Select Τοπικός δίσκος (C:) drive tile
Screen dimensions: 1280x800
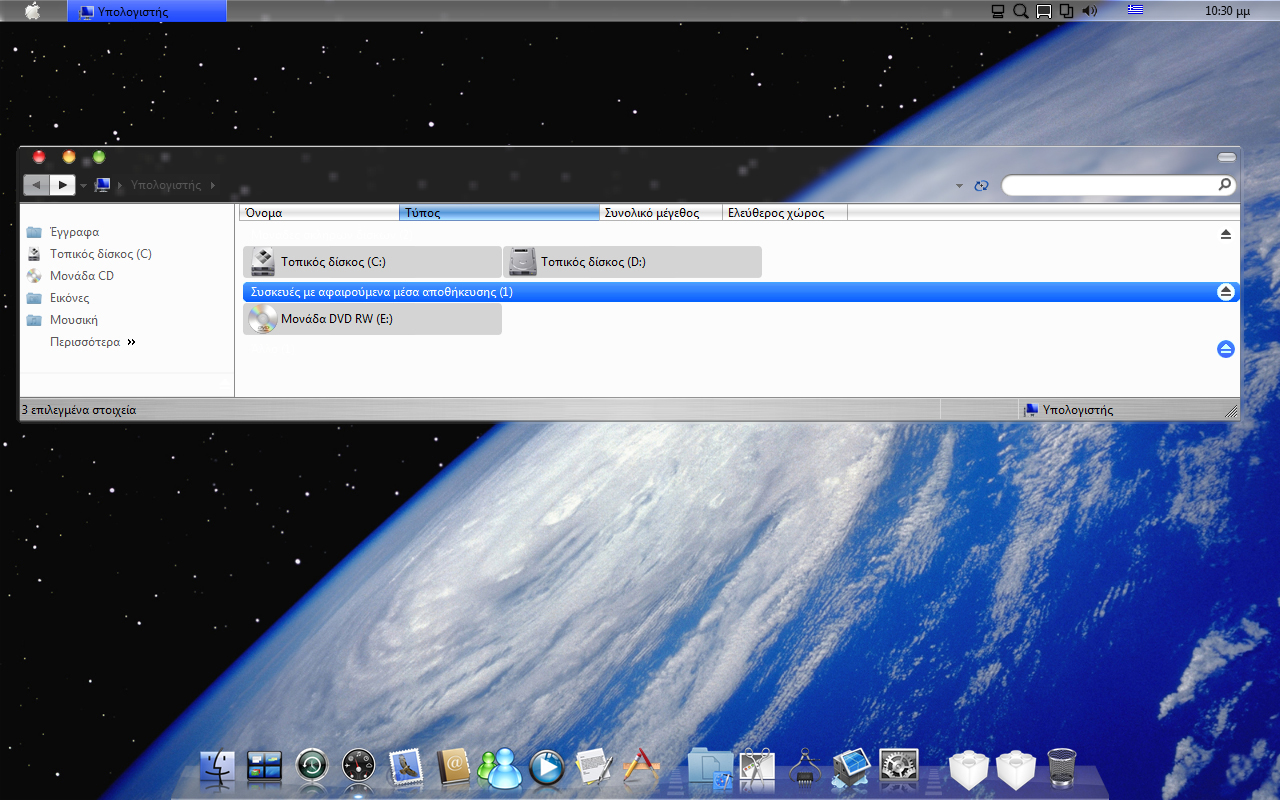tap(372, 262)
